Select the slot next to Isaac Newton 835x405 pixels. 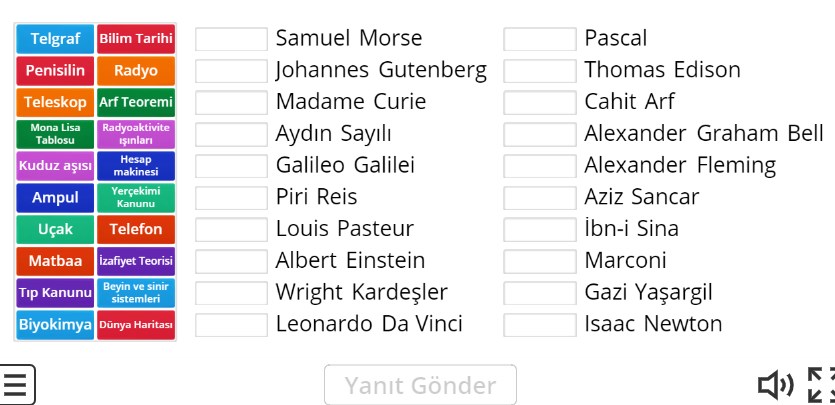point(540,325)
